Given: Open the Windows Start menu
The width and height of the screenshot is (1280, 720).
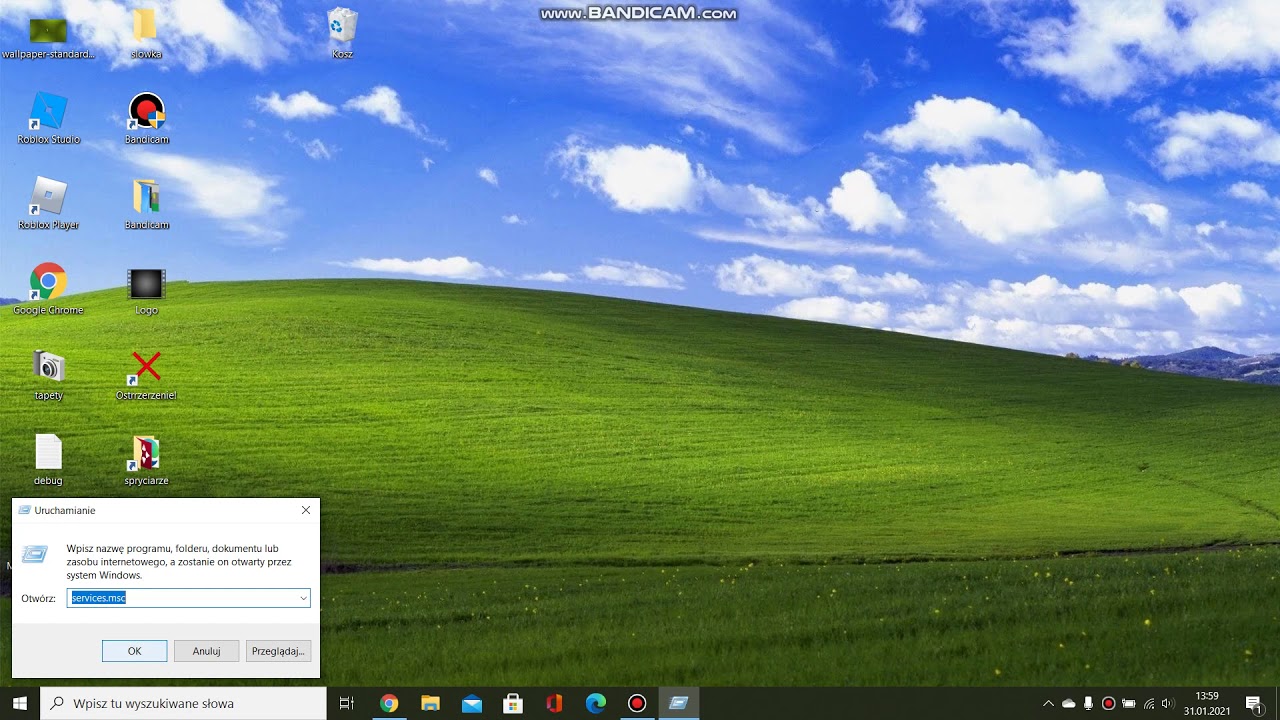Looking at the screenshot, I should tap(20, 703).
